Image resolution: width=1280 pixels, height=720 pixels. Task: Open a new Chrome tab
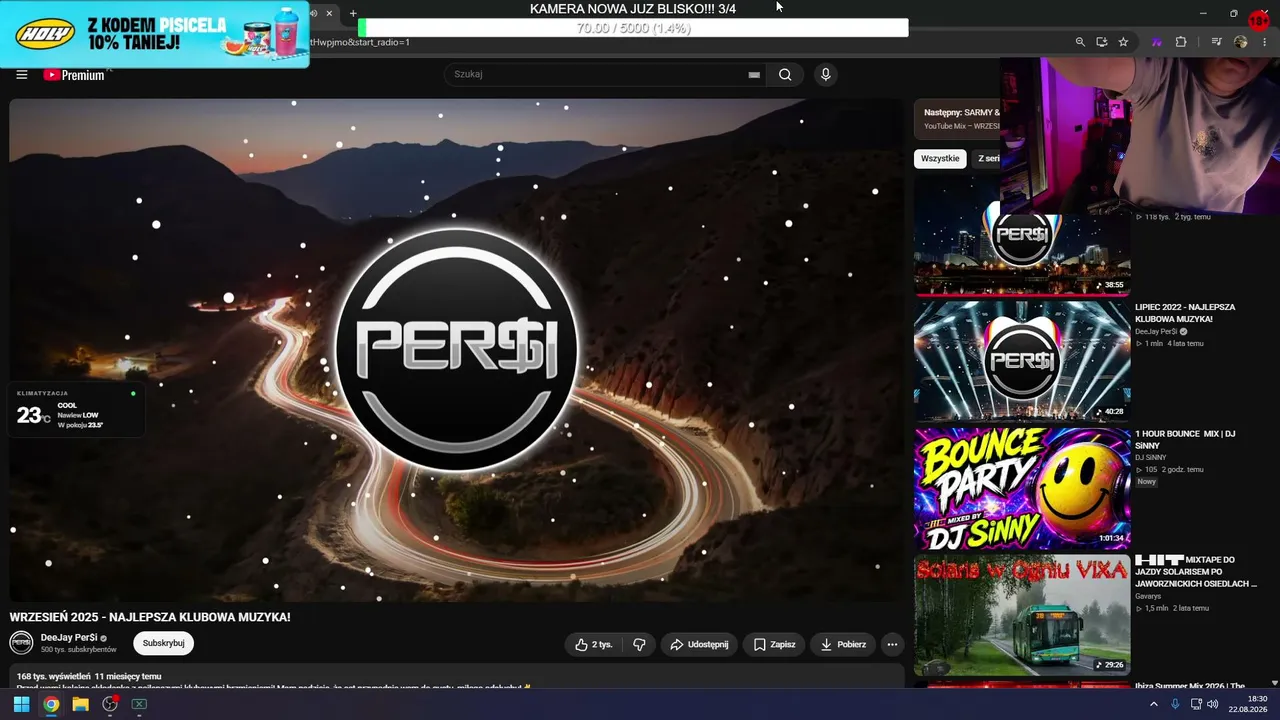[x=353, y=13]
